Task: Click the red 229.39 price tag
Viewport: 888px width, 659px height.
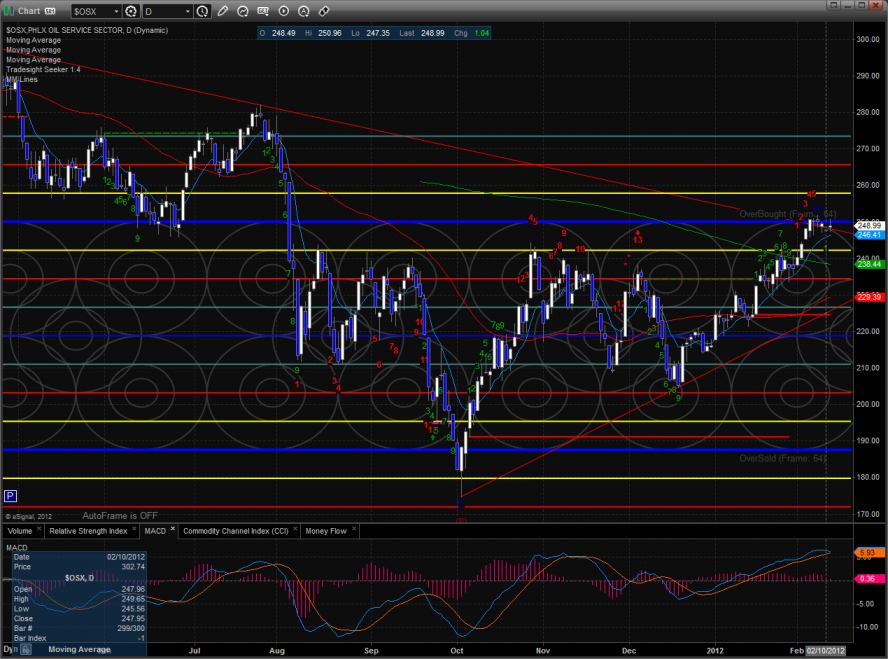Action: (x=869, y=297)
